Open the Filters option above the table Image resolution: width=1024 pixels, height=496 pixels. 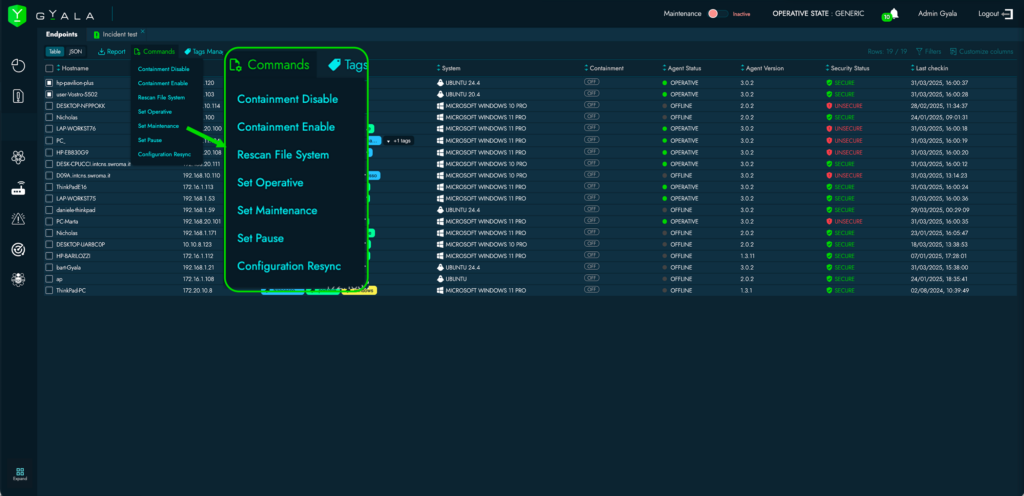point(927,51)
